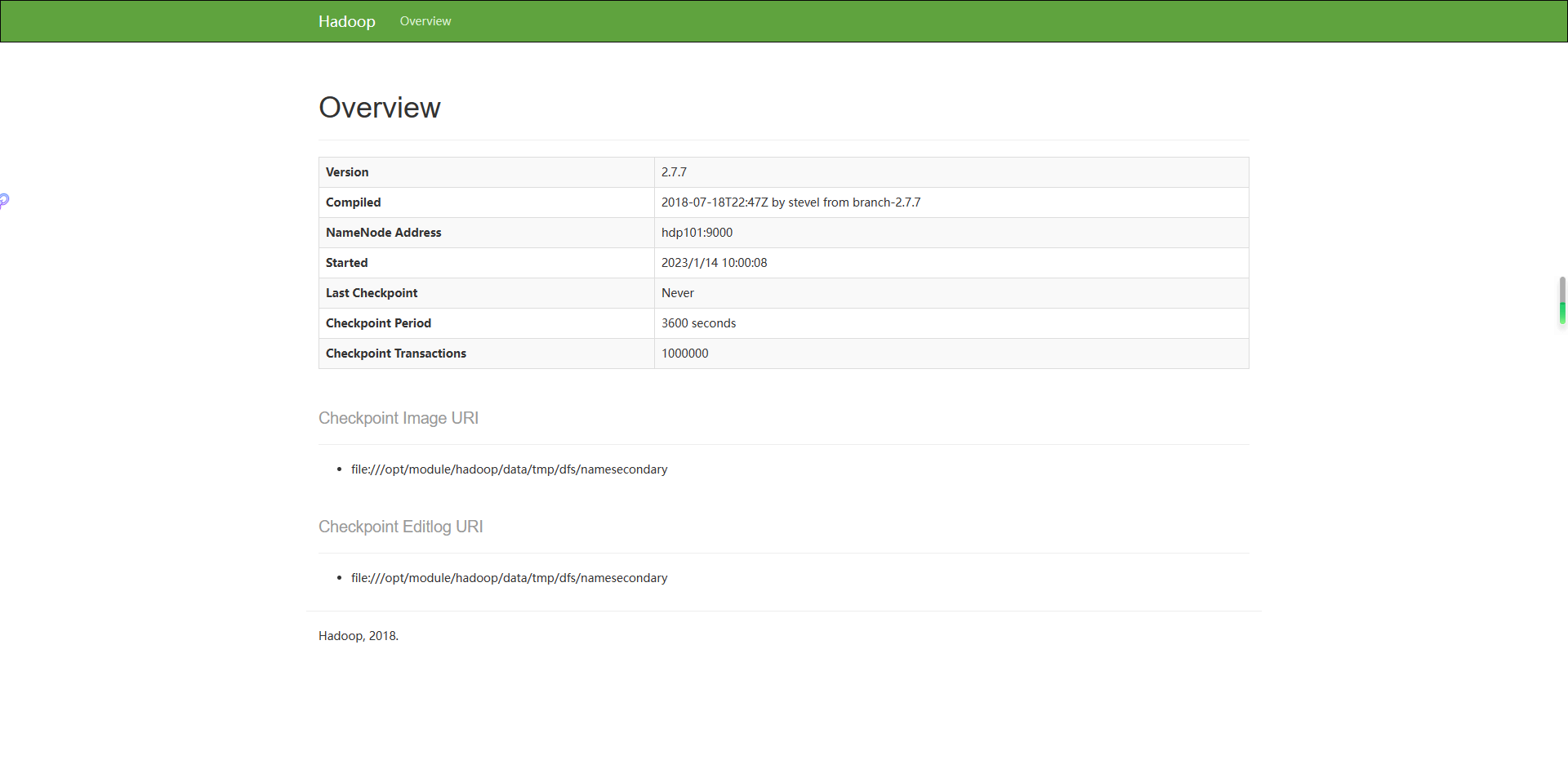Select the Compiled label cell
Viewport: 1568px width, 765px height.
pyautogui.click(x=487, y=202)
